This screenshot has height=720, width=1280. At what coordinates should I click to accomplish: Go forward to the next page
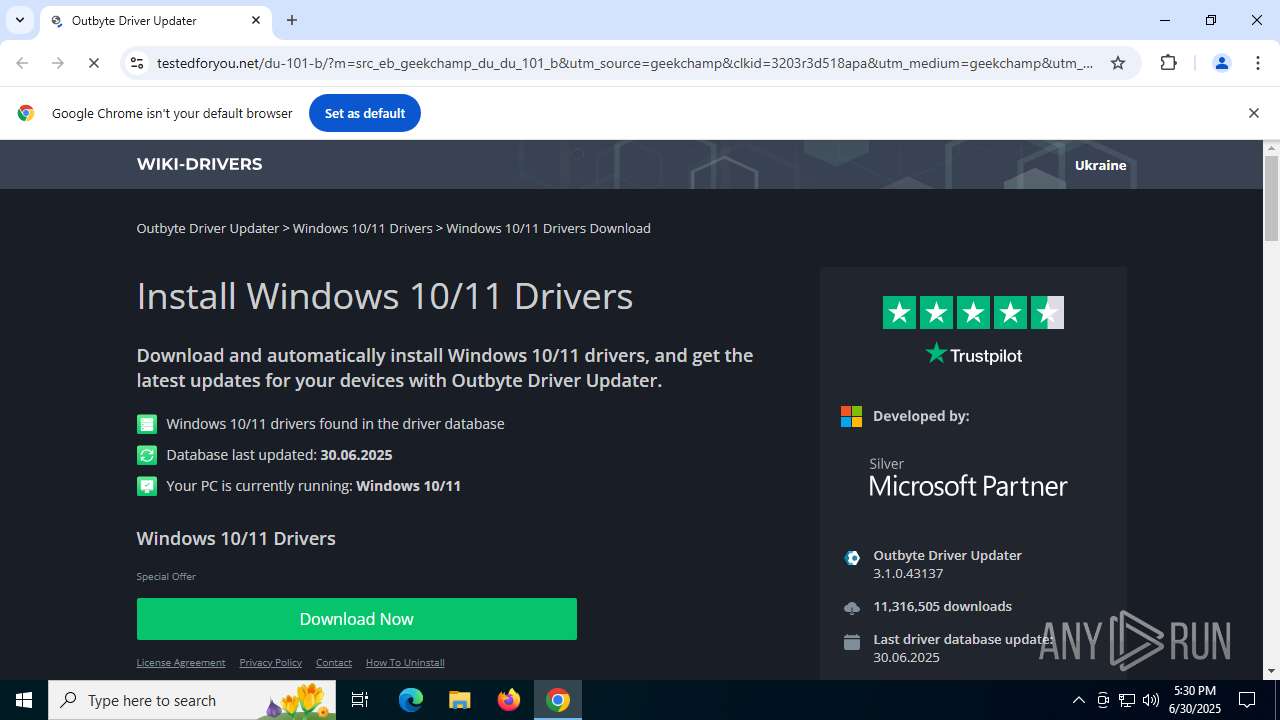(58, 63)
